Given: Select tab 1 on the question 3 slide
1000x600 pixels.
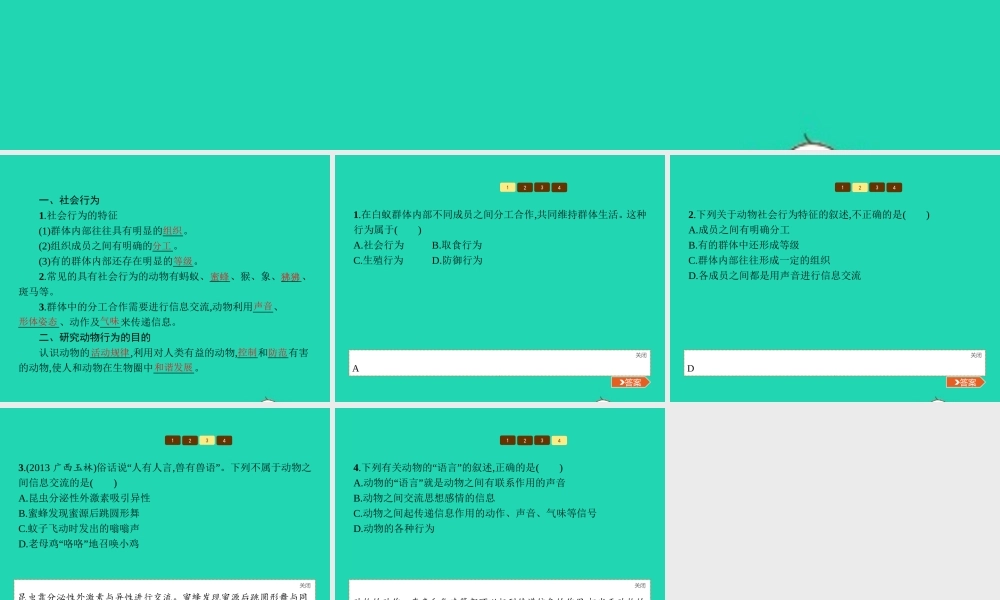Looking at the screenshot, I should pos(172,441).
